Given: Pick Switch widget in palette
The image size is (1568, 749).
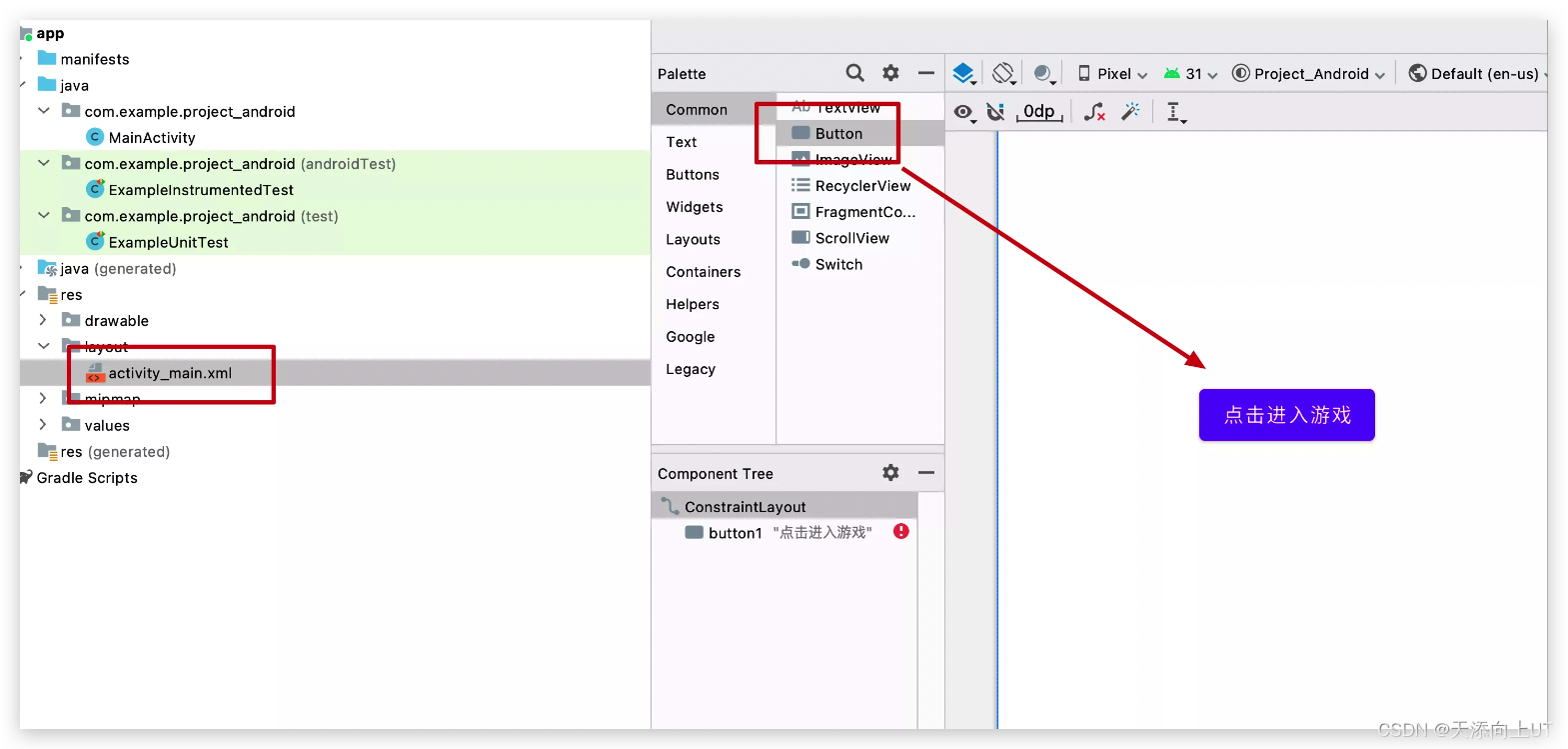Looking at the screenshot, I should pyautogui.click(x=860, y=264).
